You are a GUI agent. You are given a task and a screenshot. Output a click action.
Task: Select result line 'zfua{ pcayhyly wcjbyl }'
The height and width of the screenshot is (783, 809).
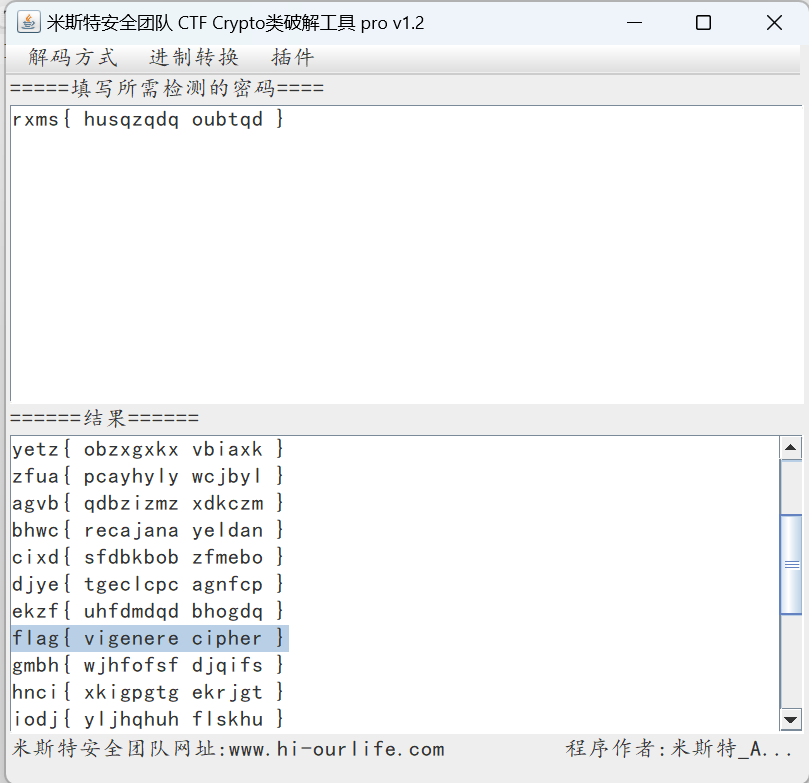[148, 476]
